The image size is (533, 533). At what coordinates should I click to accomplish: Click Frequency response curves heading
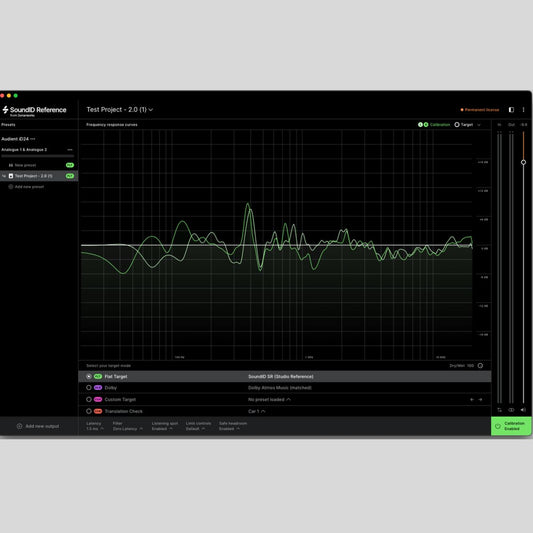(112, 125)
